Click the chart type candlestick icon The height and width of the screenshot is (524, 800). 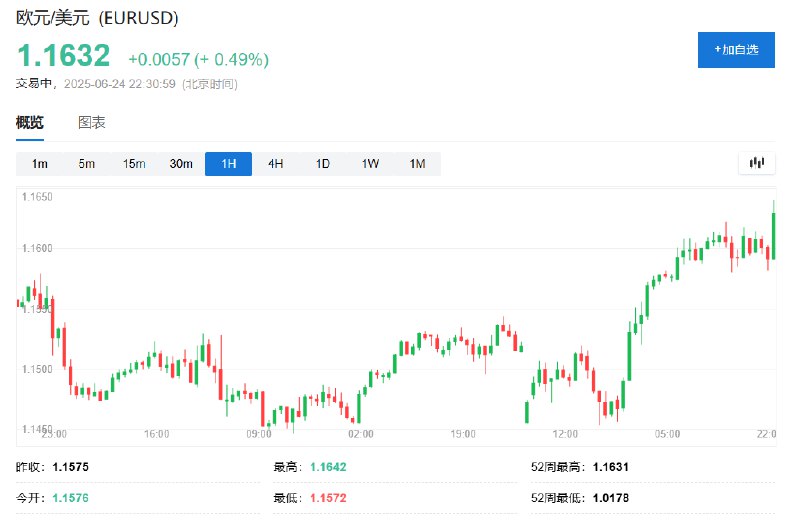757,163
